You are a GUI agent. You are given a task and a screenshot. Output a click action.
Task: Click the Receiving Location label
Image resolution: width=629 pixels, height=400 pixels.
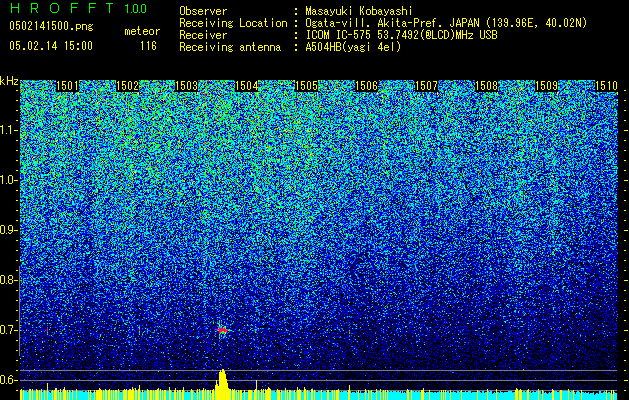pyautogui.click(x=233, y=23)
